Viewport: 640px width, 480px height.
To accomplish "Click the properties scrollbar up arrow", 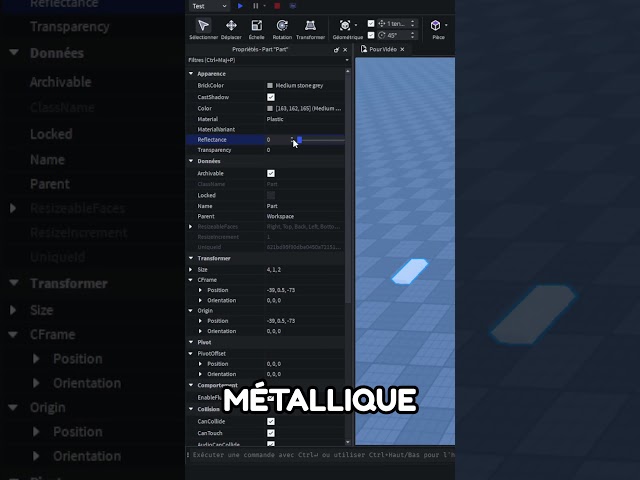I will [348, 71].
